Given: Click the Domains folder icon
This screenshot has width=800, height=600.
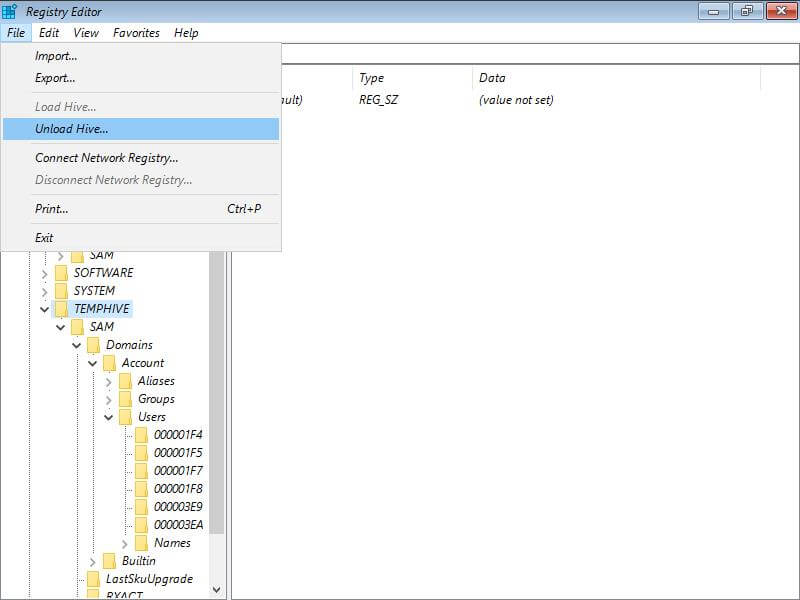Looking at the screenshot, I should click(x=93, y=345).
